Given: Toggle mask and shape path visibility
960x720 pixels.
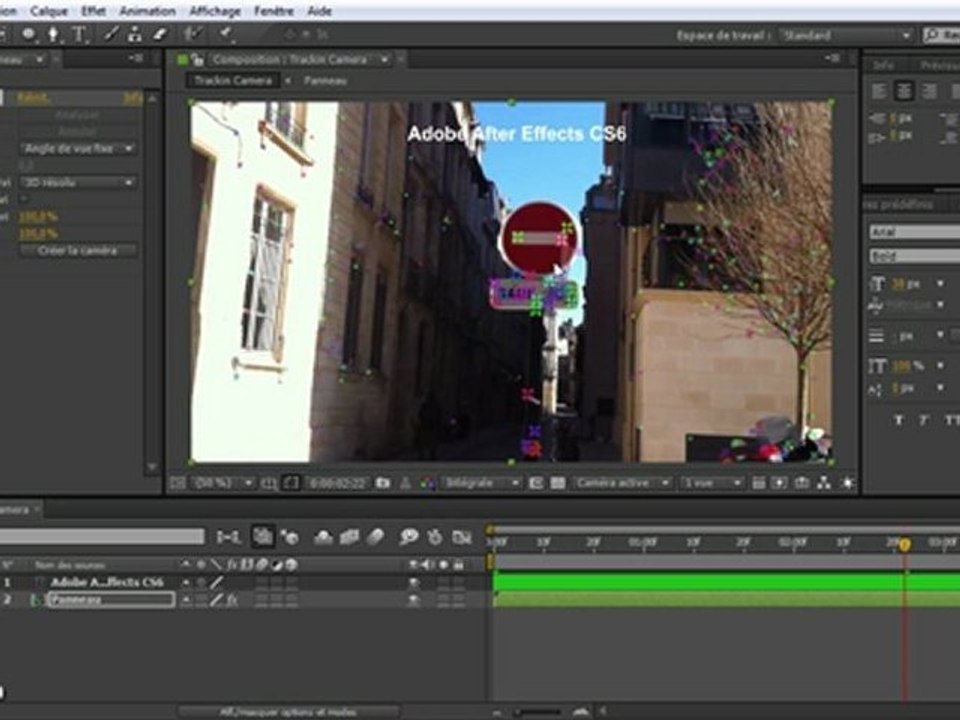Looking at the screenshot, I should coord(290,483).
